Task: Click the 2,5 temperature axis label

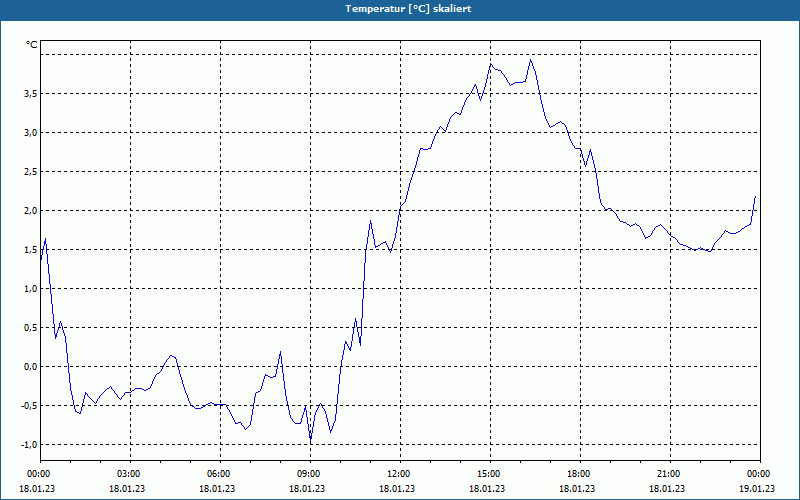Action: [x=30, y=171]
